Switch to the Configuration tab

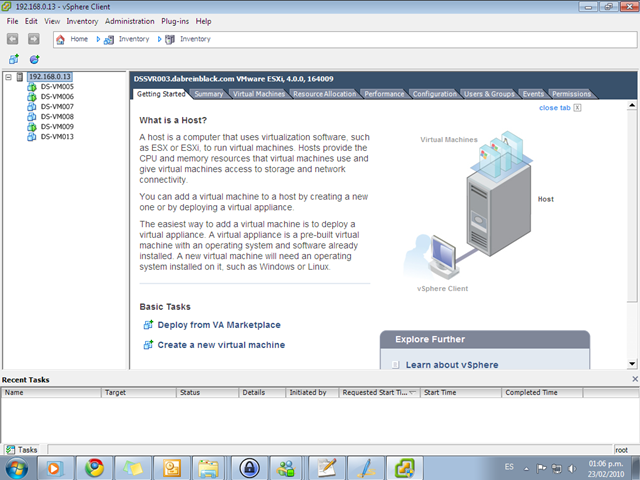pyautogui.click(x=434, y=94)
